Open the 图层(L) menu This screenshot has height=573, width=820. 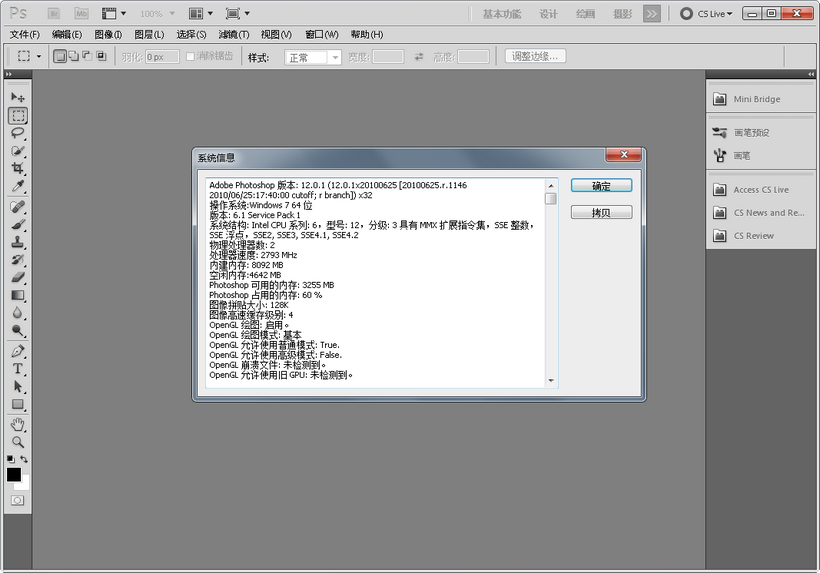coord(149,35)
